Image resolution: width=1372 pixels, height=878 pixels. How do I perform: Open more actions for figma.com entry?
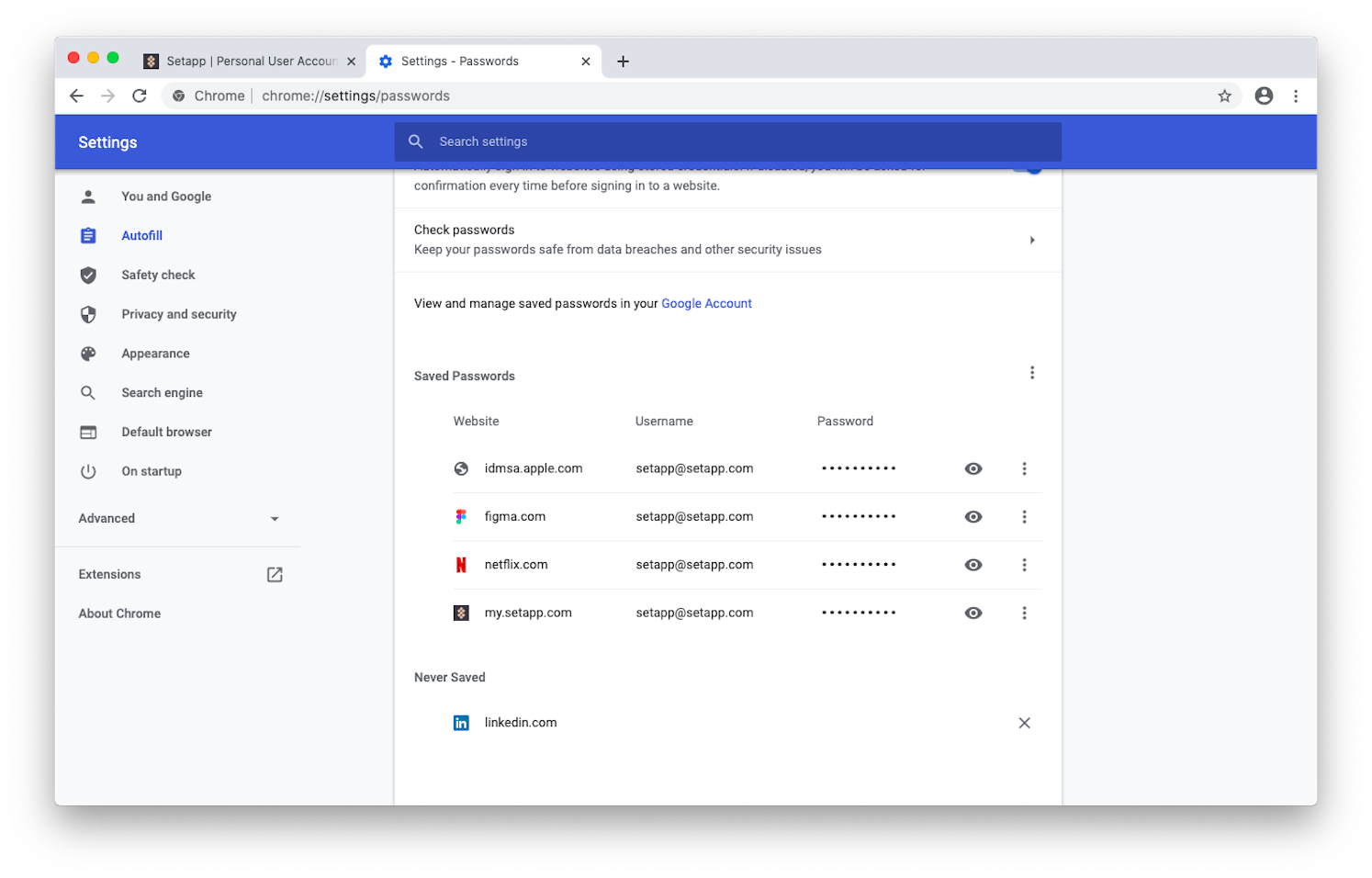click(1024, 517)
